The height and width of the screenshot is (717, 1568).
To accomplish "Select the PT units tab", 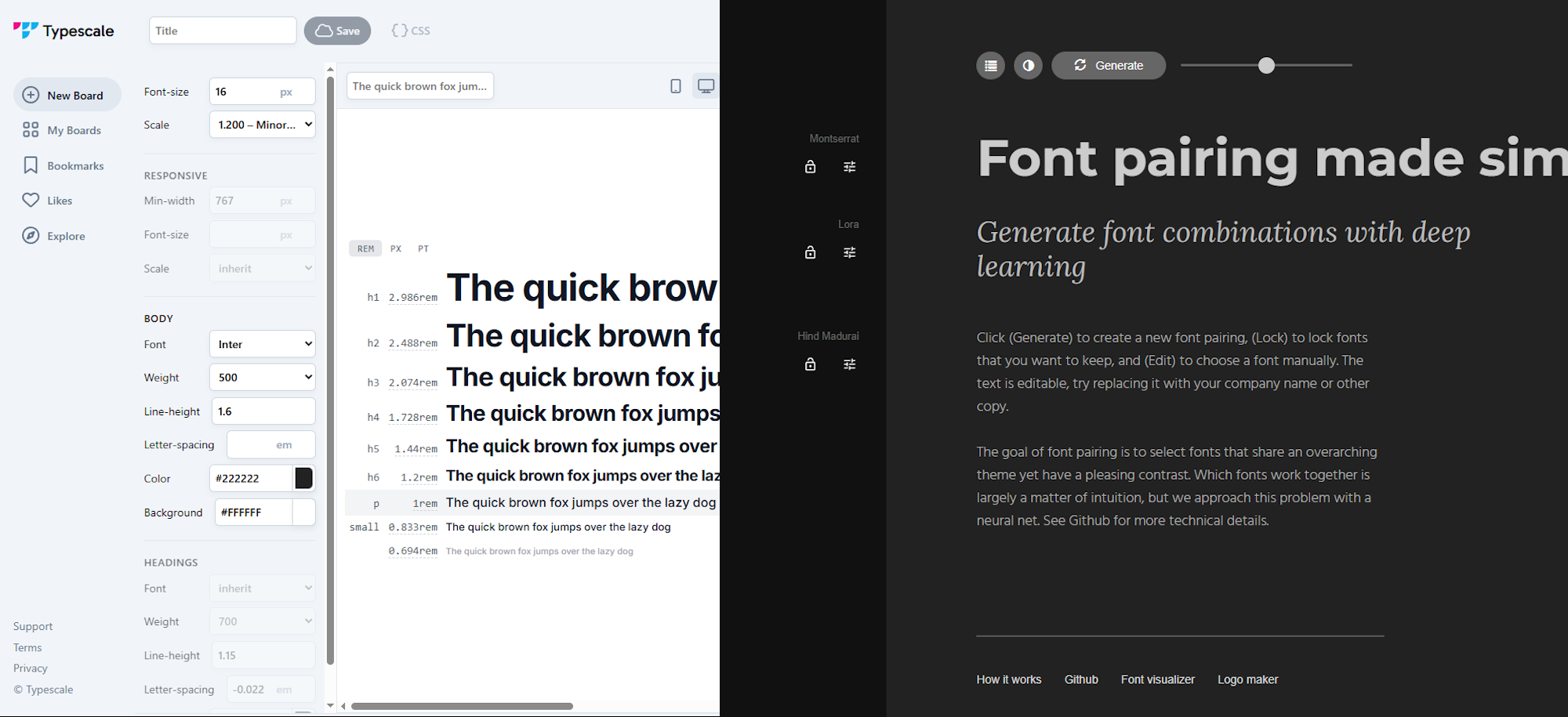I will click(423, 248).
